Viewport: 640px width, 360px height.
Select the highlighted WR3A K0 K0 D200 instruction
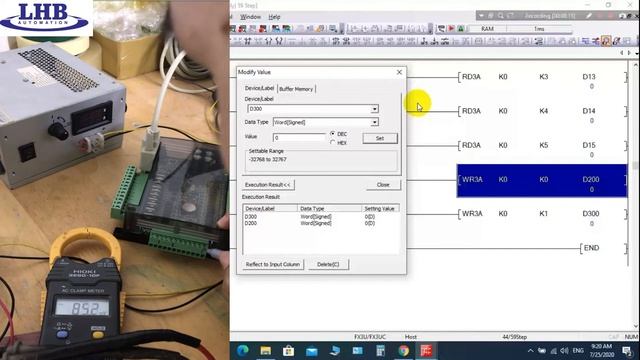pyautogui.click(x=542, y=181)
